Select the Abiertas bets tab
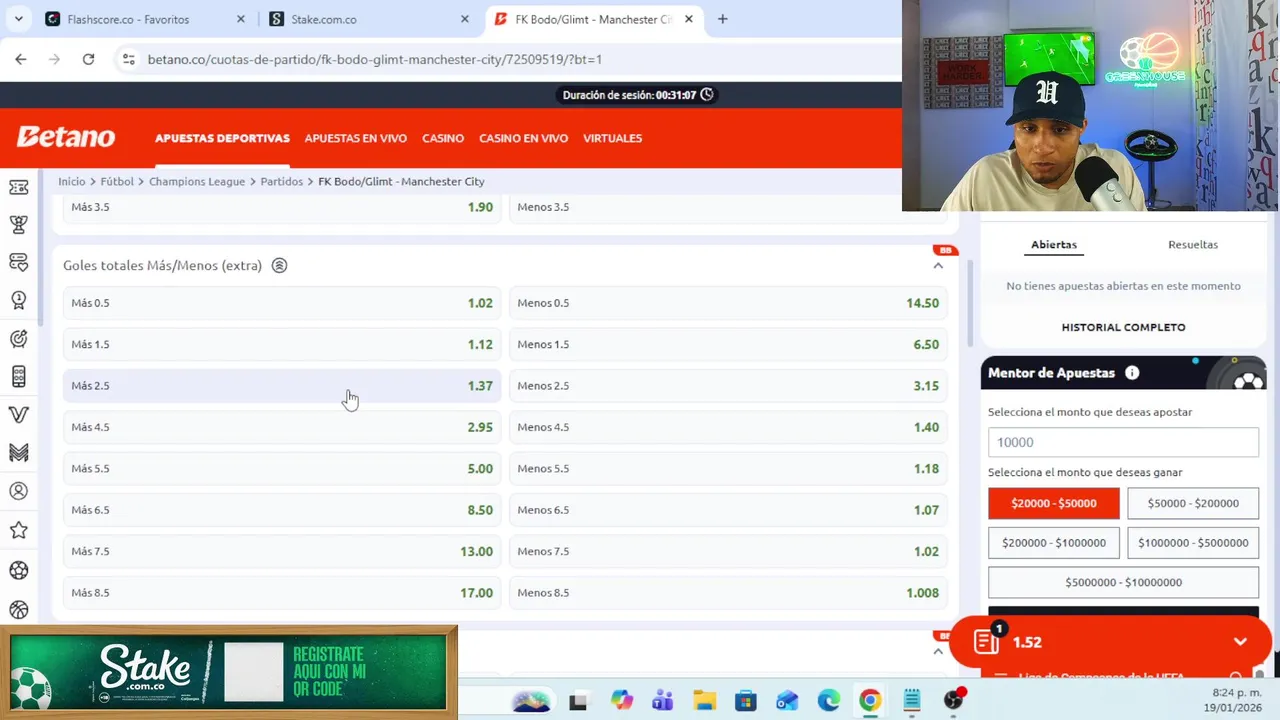 pos(1054,244)
